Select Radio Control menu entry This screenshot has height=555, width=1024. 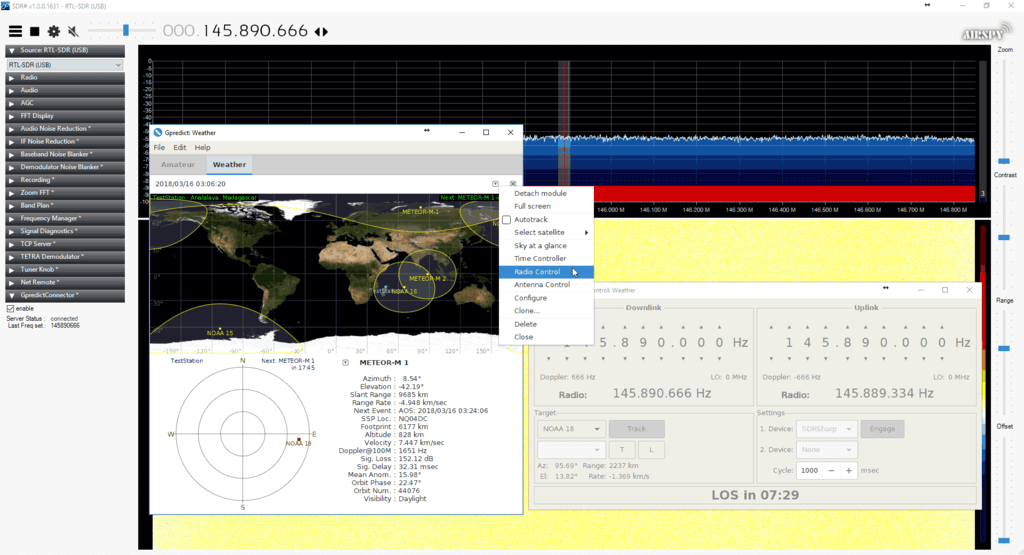point(546,272)
